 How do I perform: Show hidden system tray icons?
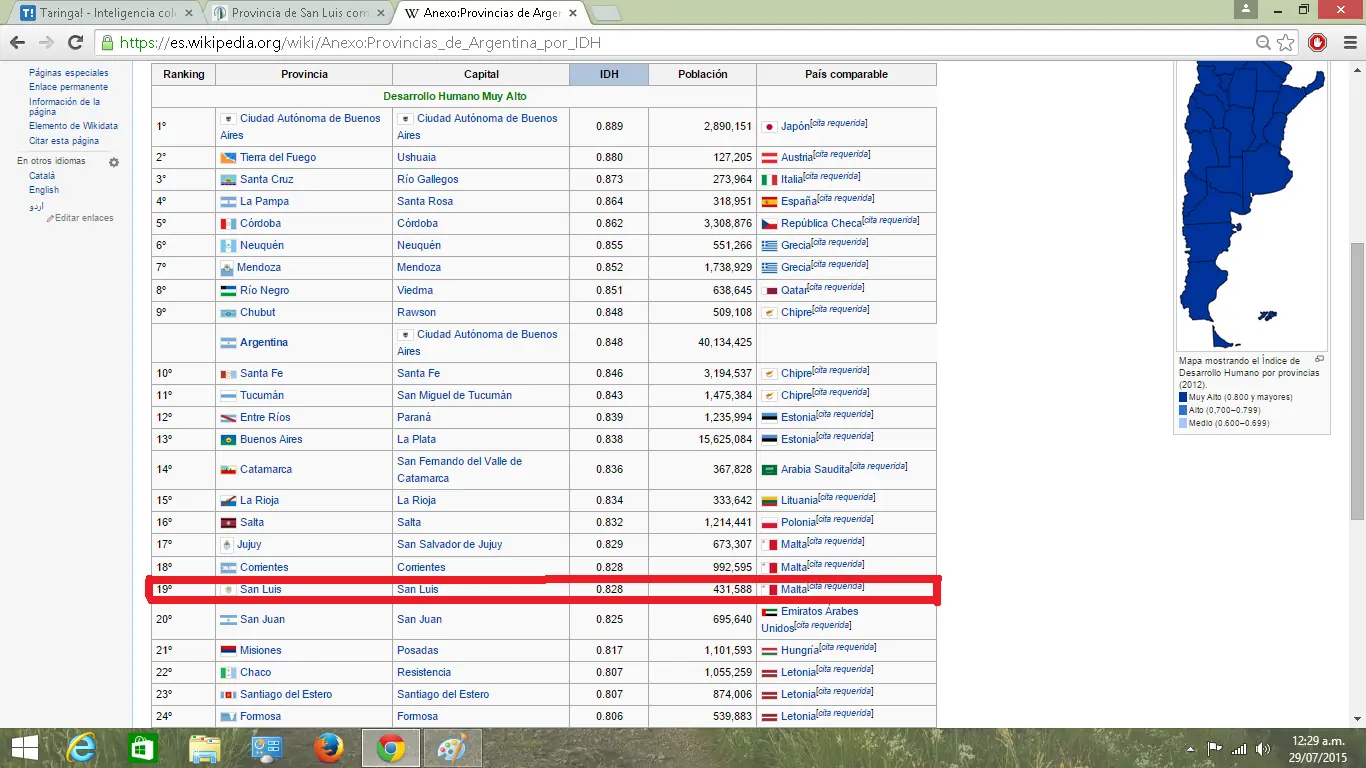point(1190,748)
